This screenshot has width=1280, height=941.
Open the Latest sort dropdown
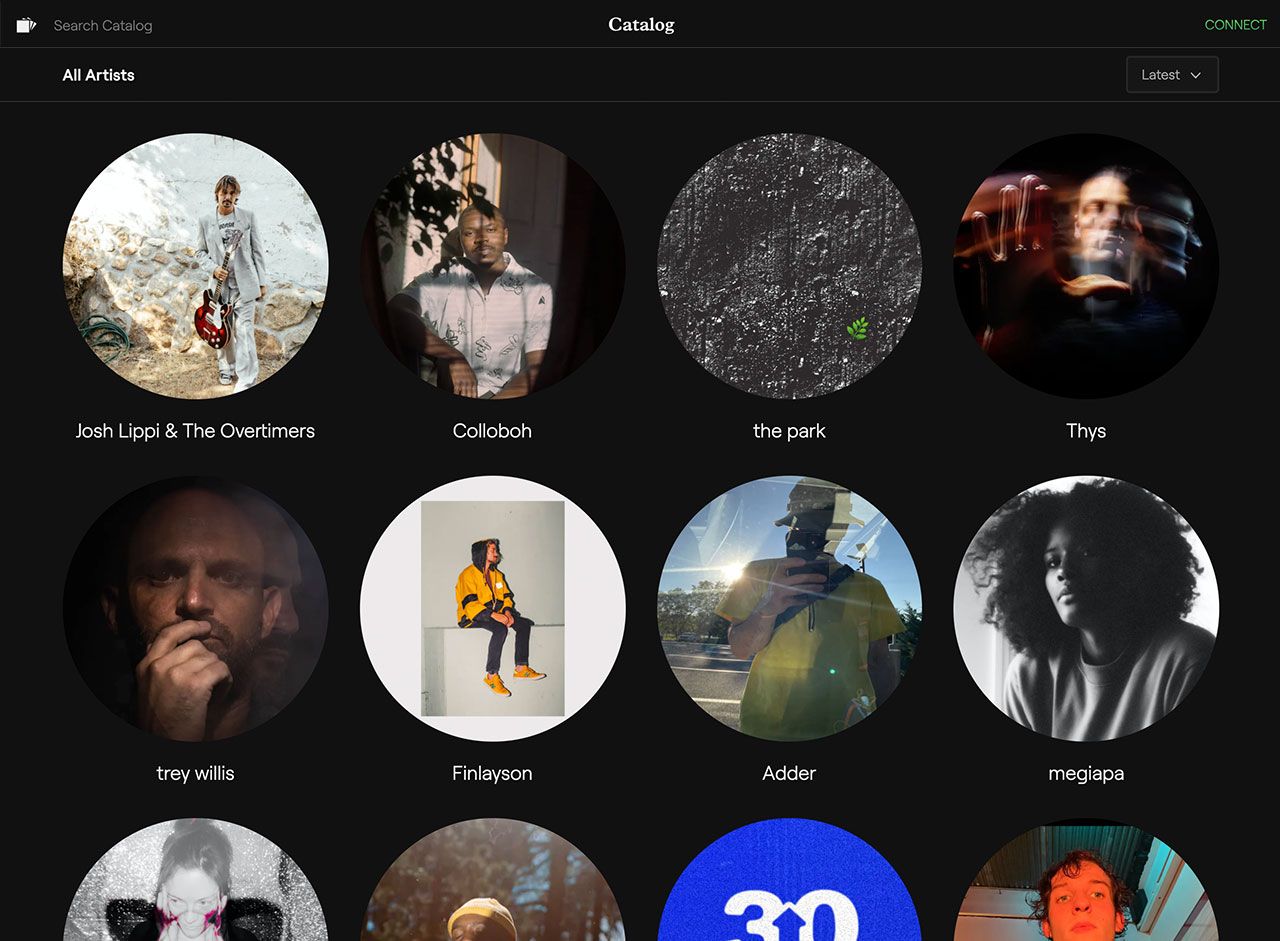1172,75
